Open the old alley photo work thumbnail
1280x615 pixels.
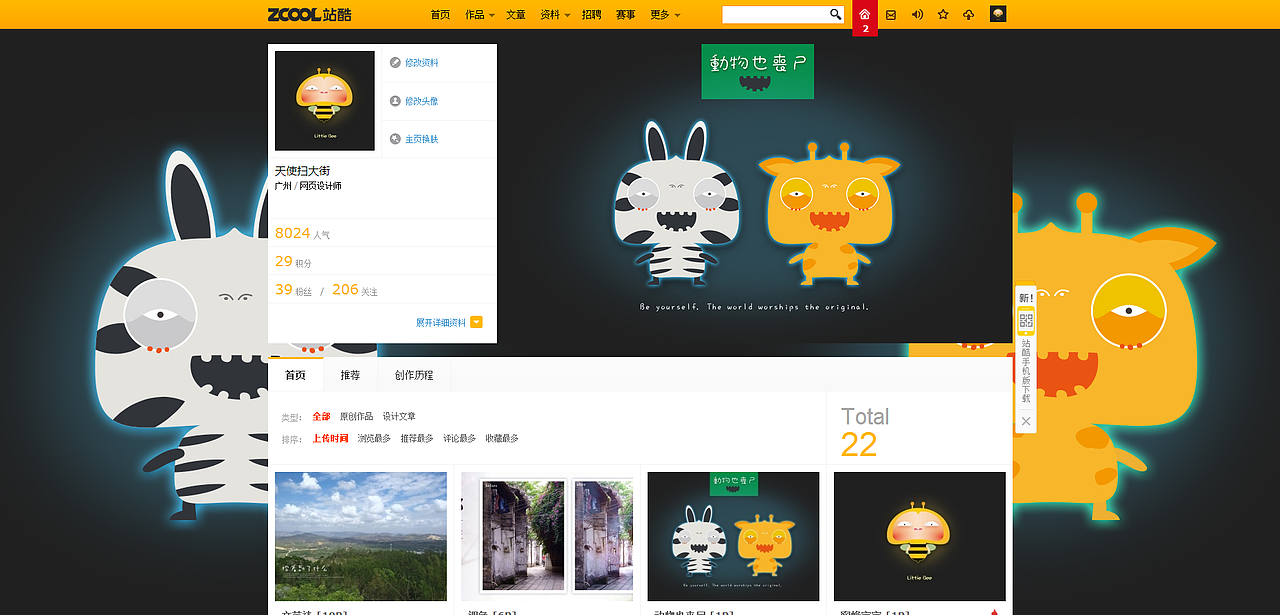tap(547, 536)
